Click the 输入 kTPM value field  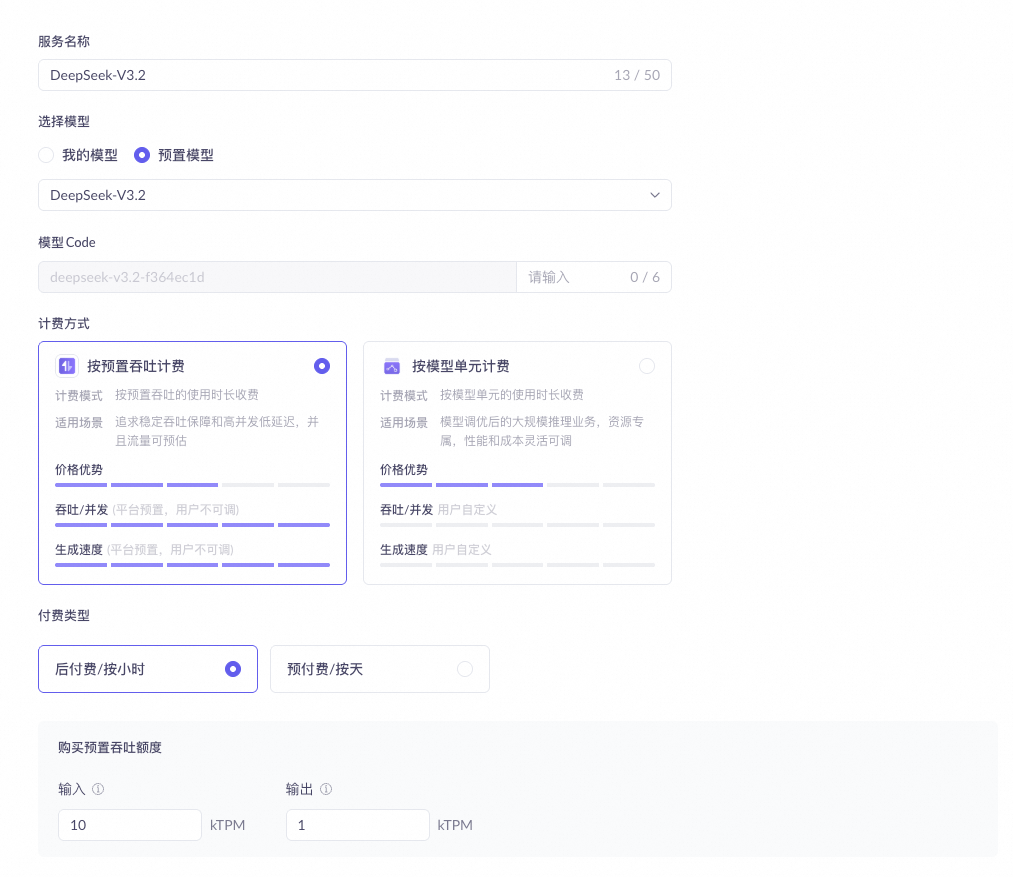click(130, 825)
